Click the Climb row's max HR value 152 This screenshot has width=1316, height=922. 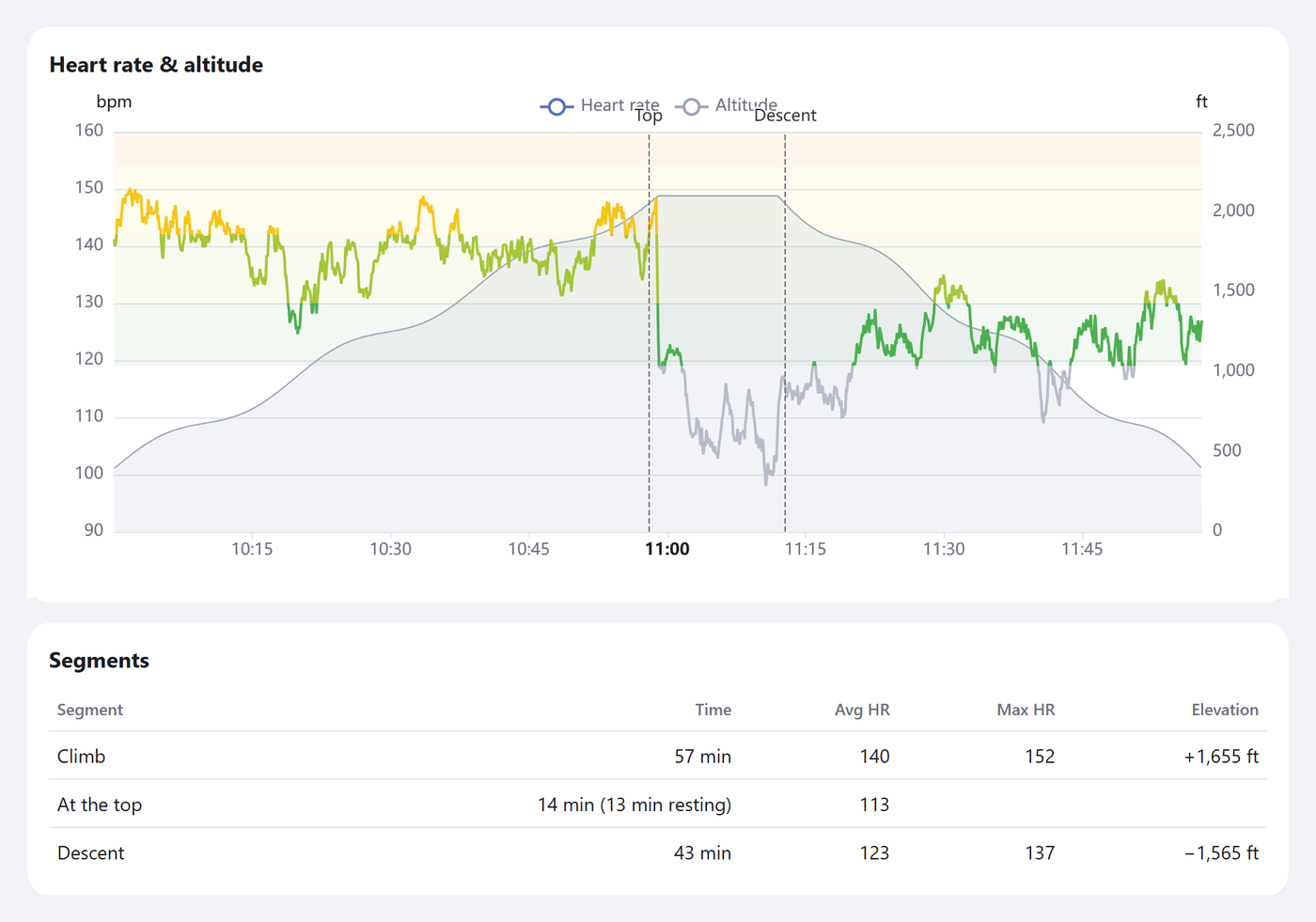click(x=1040, y=757)
